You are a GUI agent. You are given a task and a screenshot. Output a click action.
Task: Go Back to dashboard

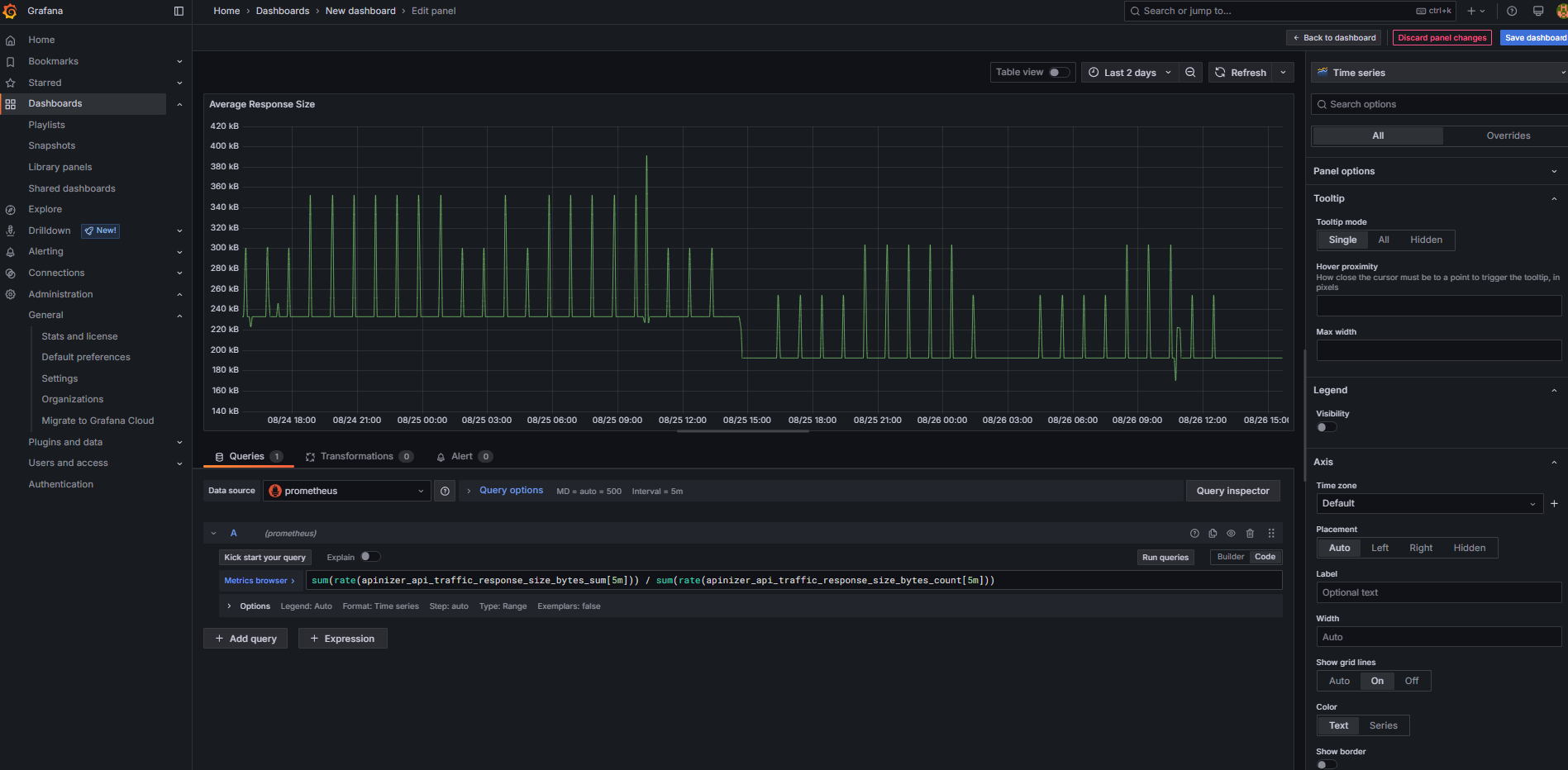click(x=1334, y=38)
